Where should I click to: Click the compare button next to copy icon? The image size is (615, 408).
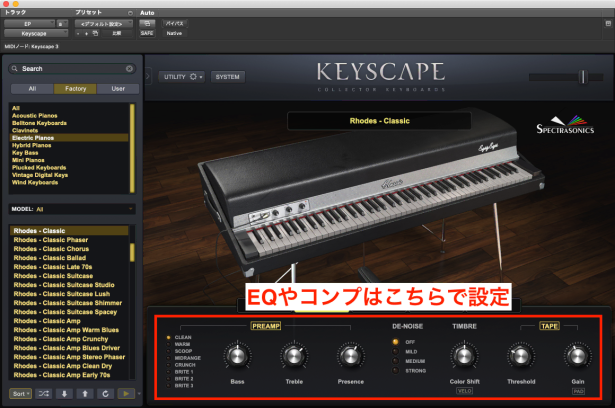(x=116, y=33)
